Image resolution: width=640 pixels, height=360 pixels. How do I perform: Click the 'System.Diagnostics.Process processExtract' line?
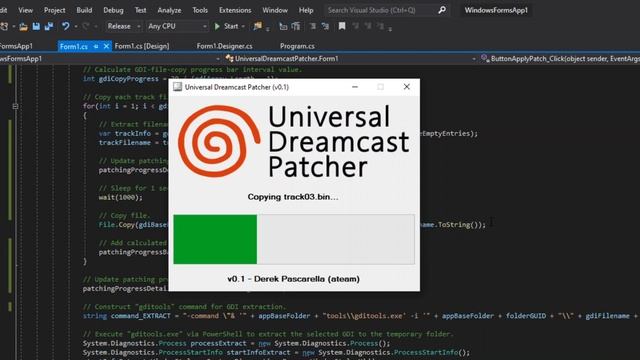[236, 343]
